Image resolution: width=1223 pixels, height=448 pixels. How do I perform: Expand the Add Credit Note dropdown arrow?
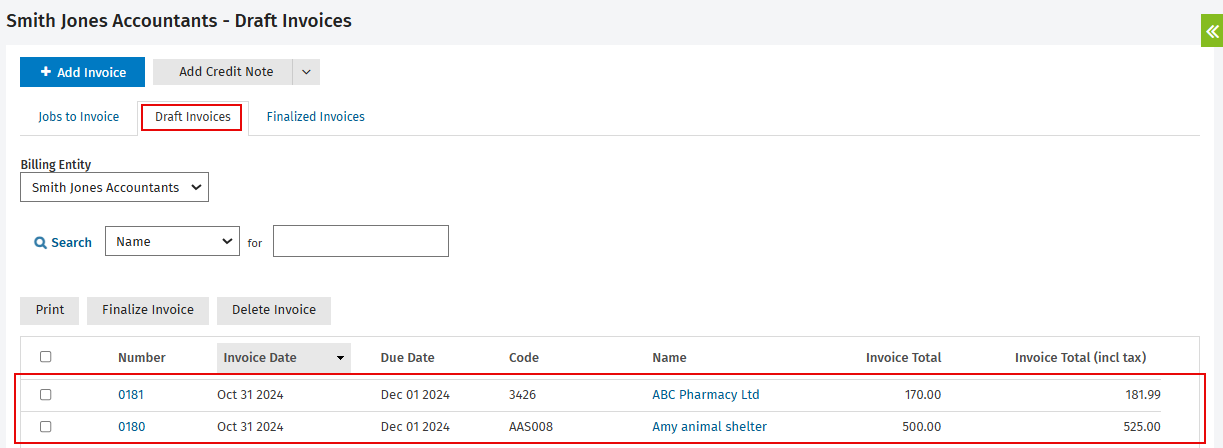[x=306, y=72]
